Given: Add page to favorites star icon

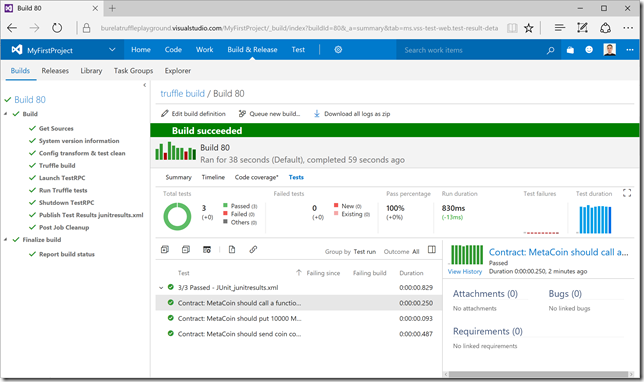Looking at the screenshot, I should point(529,28).
